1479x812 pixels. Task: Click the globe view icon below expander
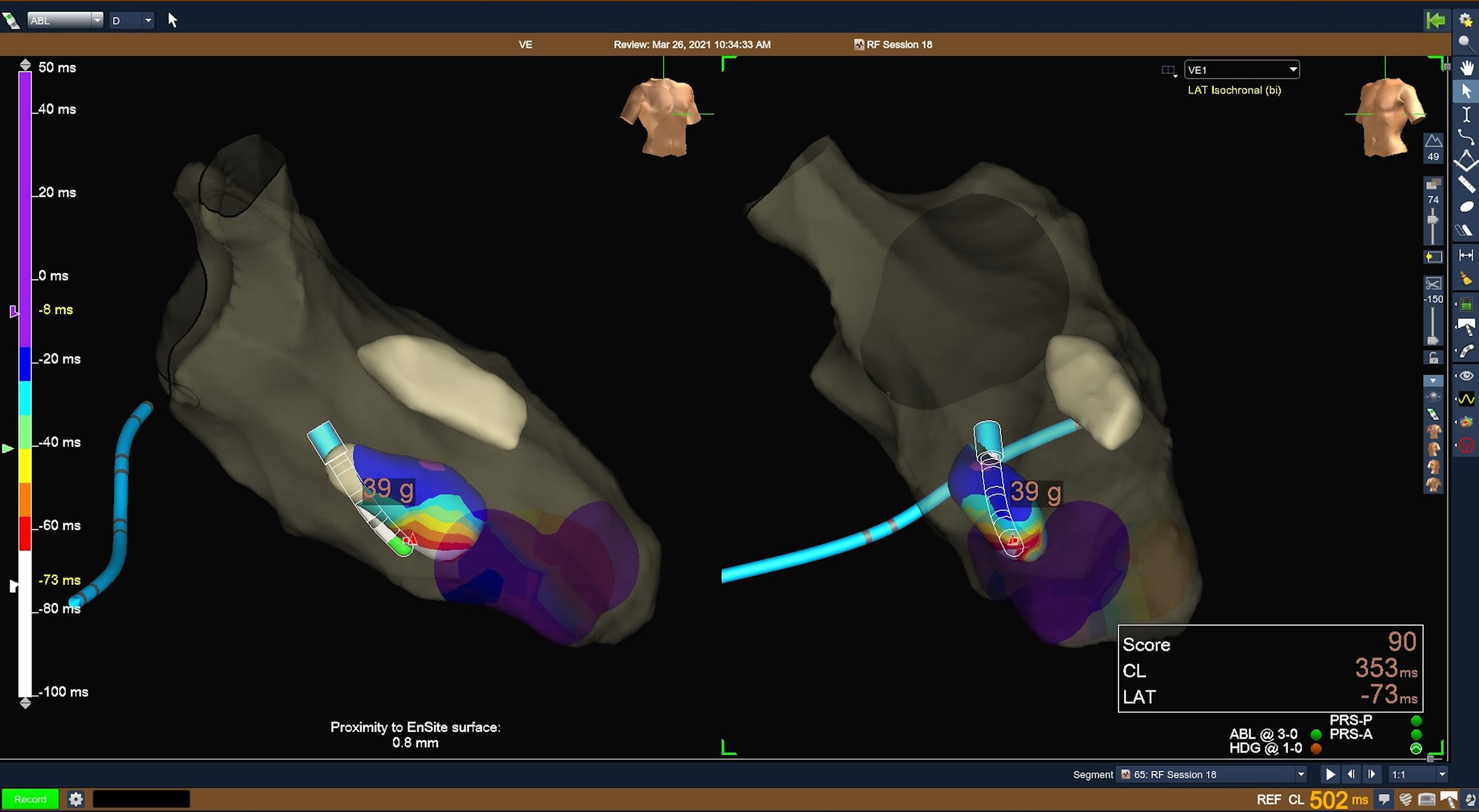1433,398
